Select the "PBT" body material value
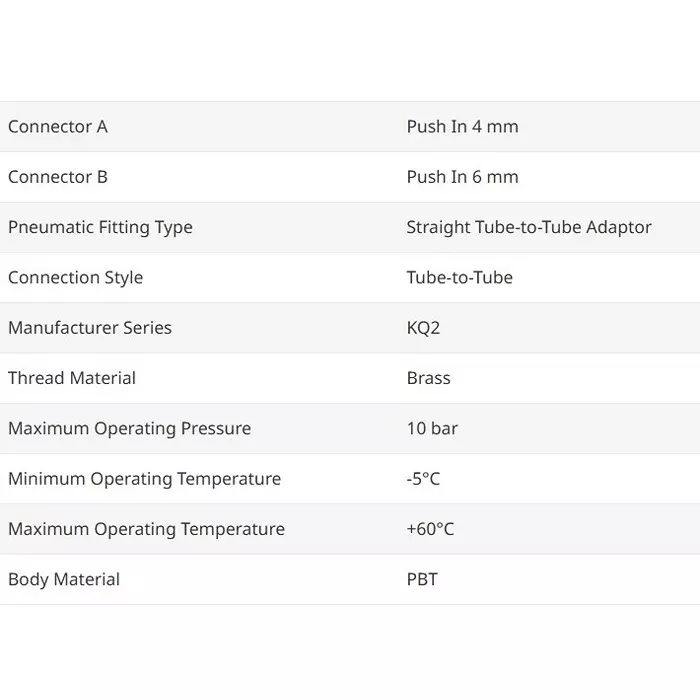This screenshot has width=700, height=700. pos(422,579)
